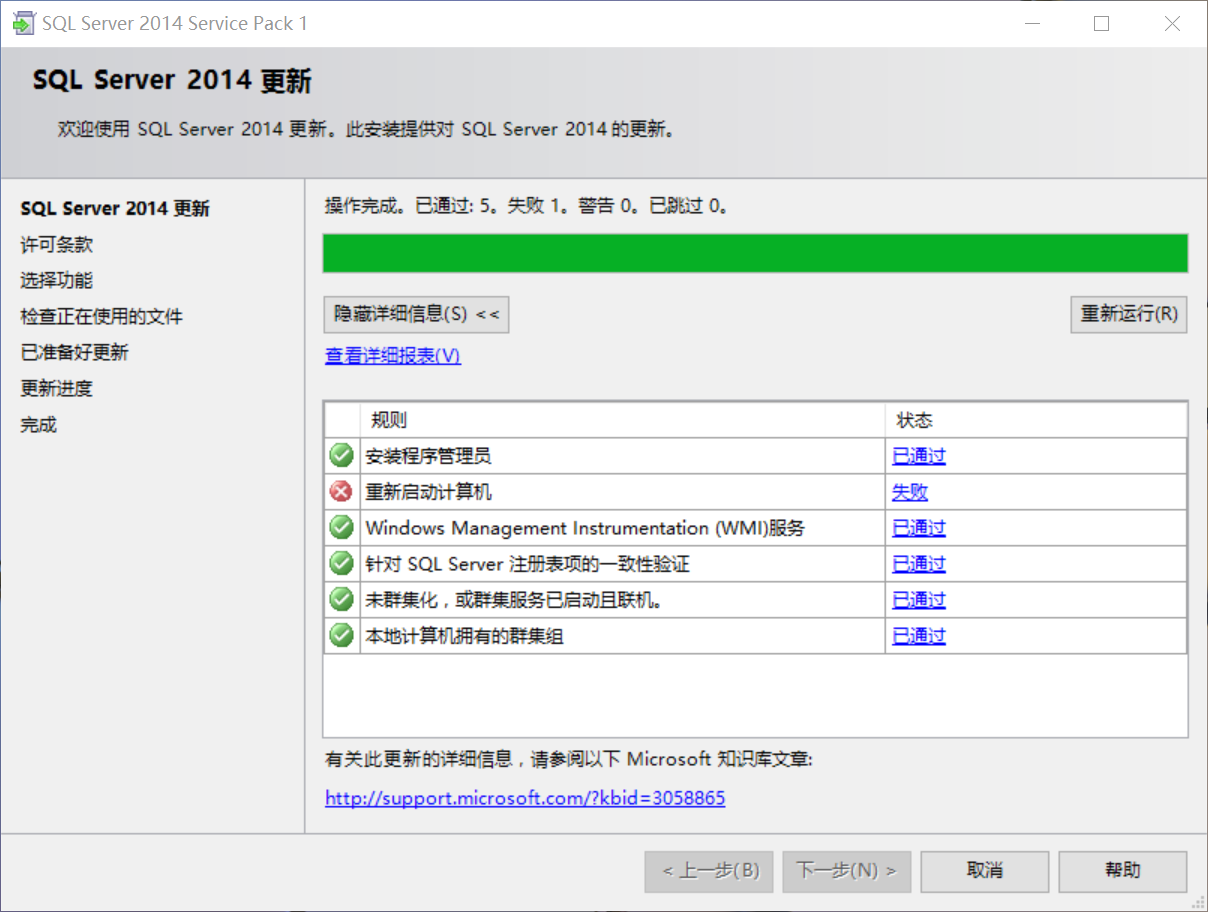
Task: Select the SQL Server 2014 更新 step in sidebar
Action: (115, 208)
